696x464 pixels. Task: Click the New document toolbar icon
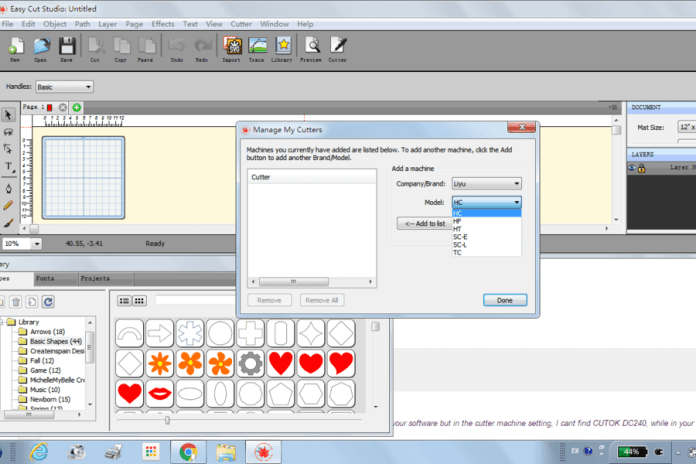point(16,49)
